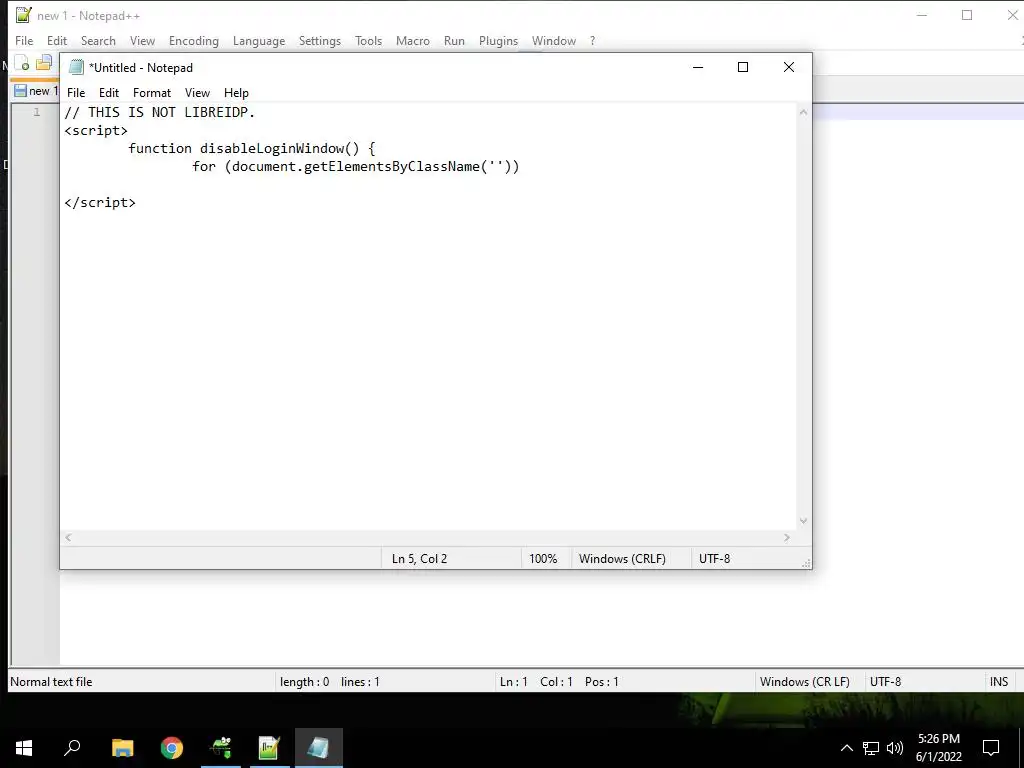Click Notepad horizontal scrollbar left arrow
Image resolution: width=1024 pixels, height=768 pixels.
click(68, 537)
